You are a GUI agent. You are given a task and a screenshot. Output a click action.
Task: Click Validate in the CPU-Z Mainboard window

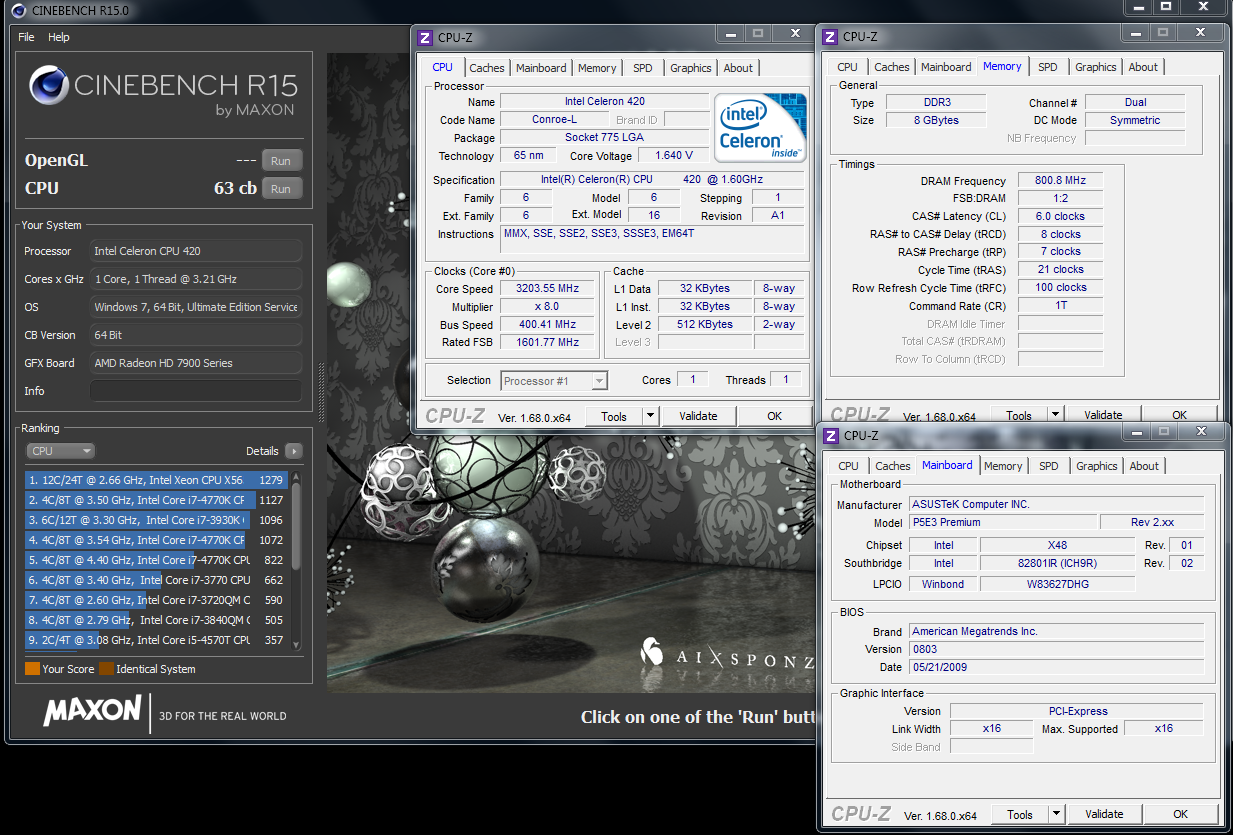pos(1104,814)
